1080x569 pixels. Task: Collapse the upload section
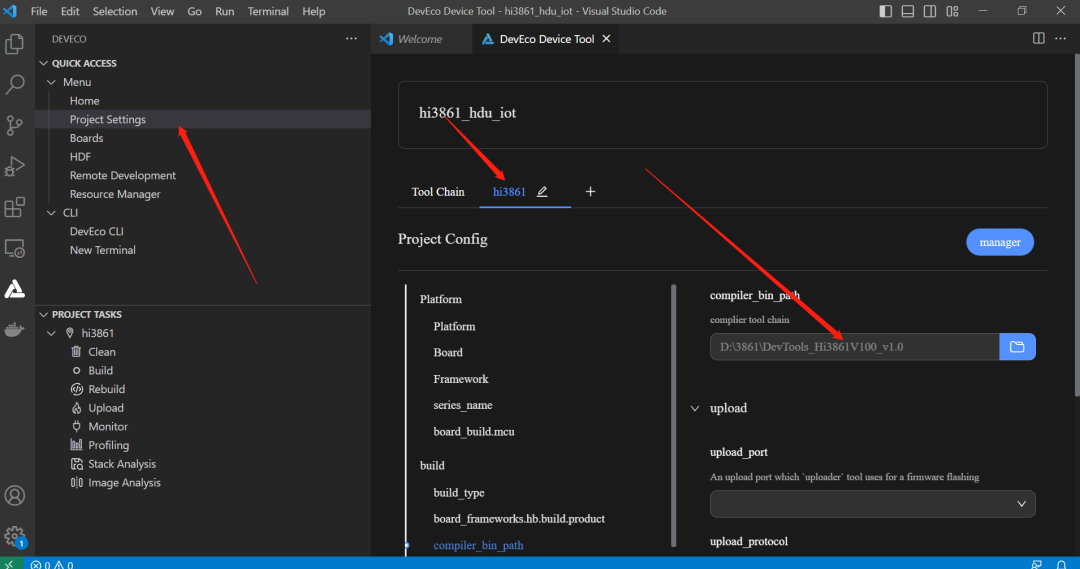(x=695, y=409)
